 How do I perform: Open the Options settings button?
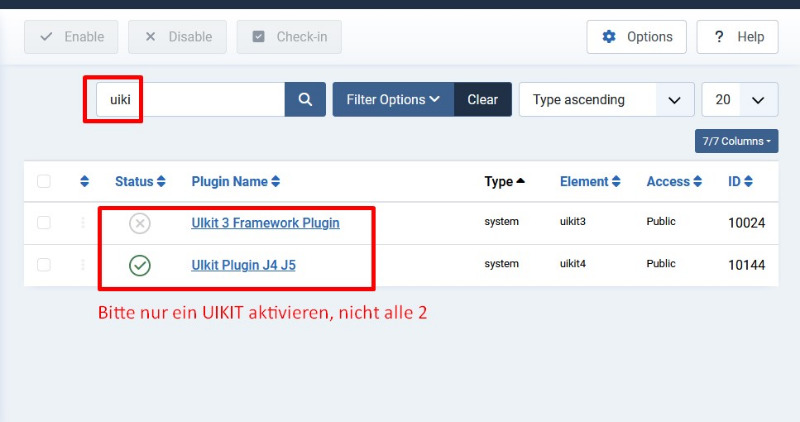(636, 37)
